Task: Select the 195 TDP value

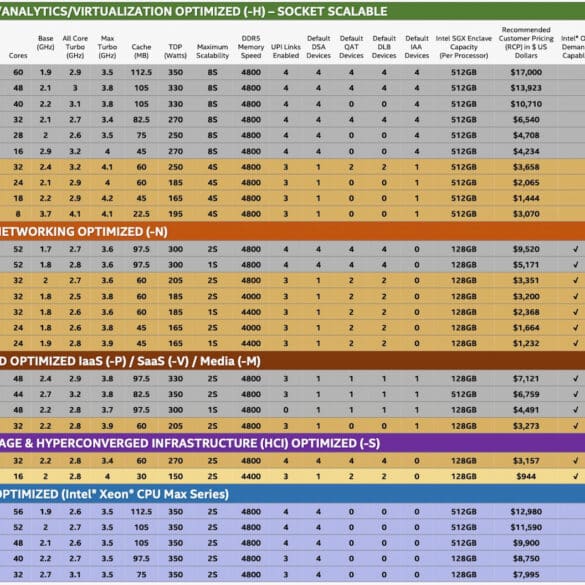Action: [x=175, y=214]
